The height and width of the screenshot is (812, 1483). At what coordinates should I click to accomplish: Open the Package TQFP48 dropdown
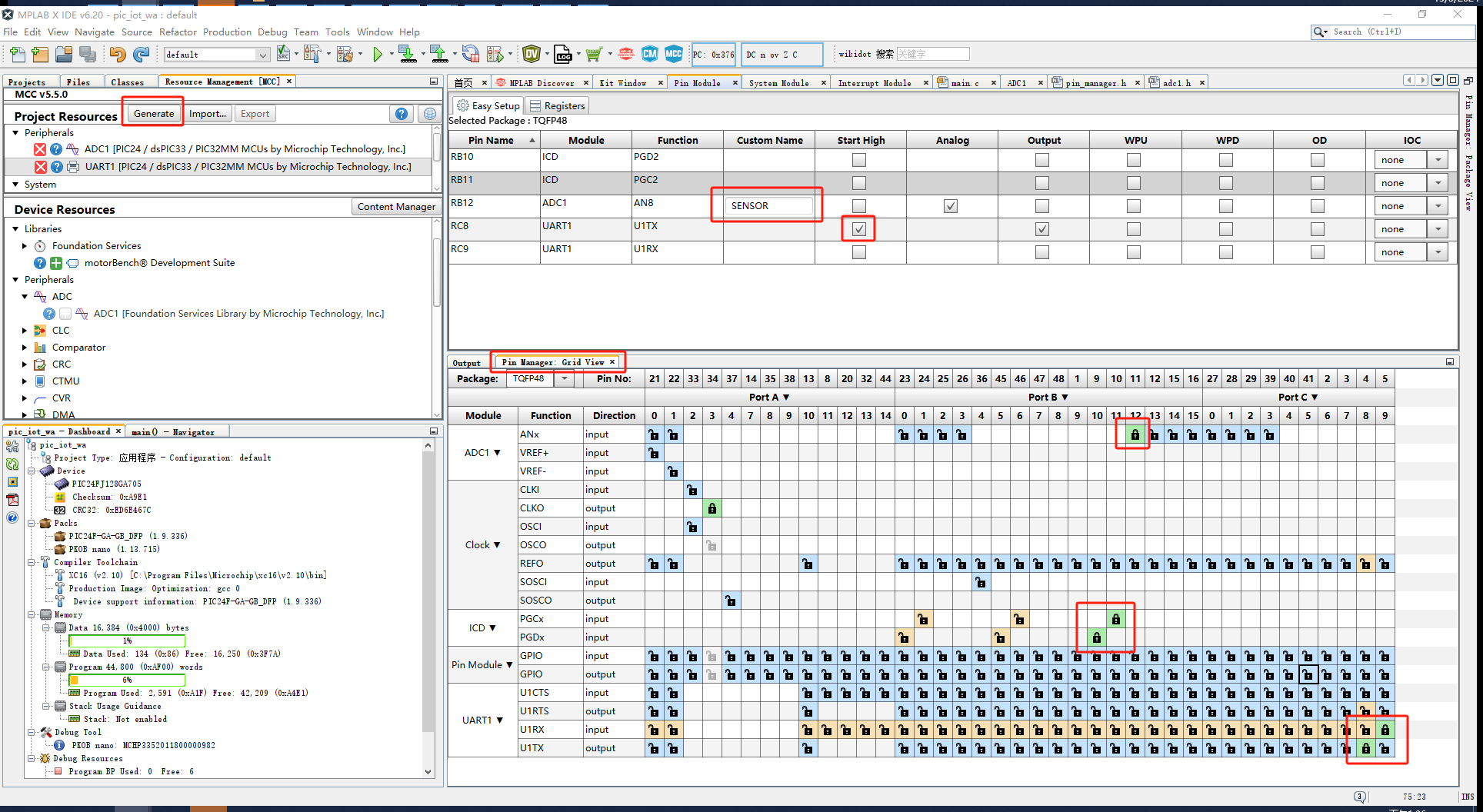[x=565, y=378]
